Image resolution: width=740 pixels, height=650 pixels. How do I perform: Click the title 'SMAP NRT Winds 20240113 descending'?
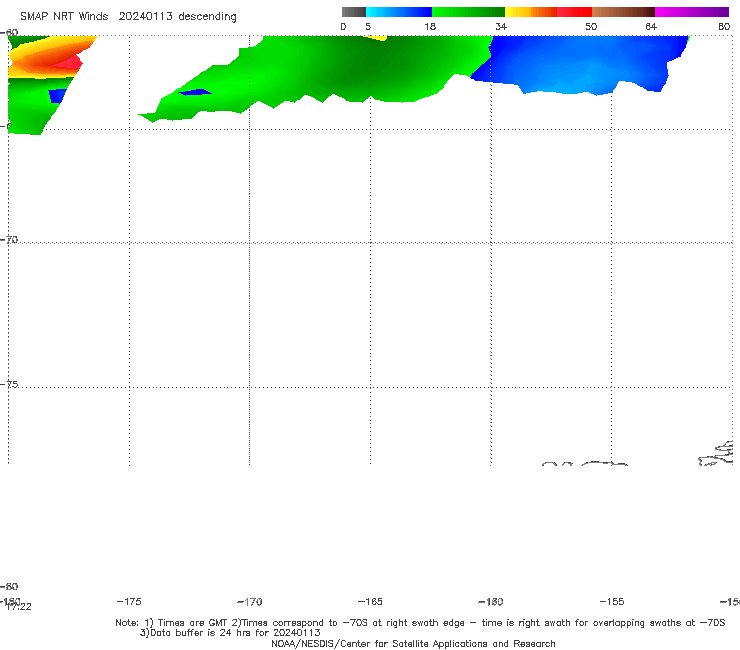click(128, 16)
